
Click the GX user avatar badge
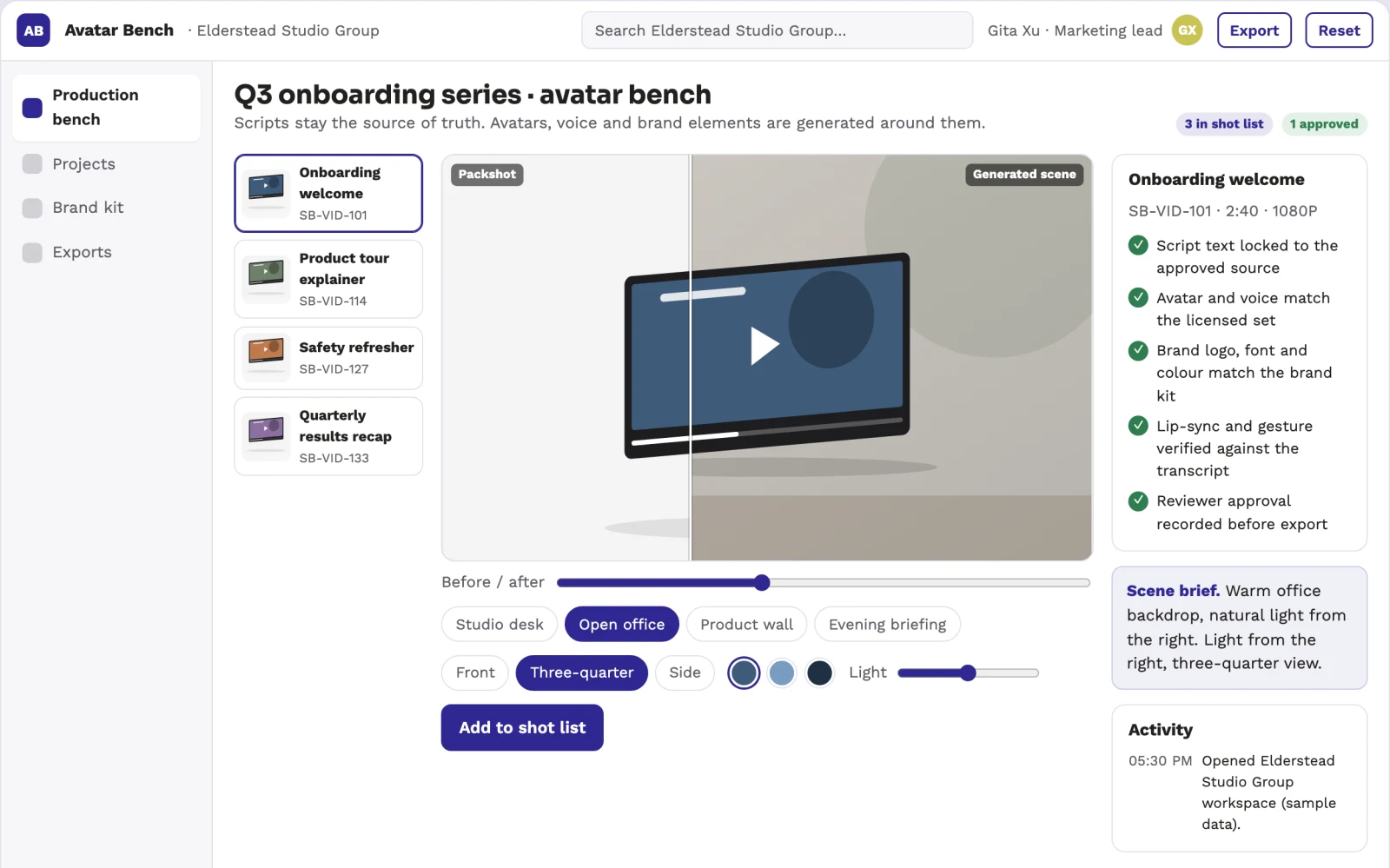[1188, 30]
